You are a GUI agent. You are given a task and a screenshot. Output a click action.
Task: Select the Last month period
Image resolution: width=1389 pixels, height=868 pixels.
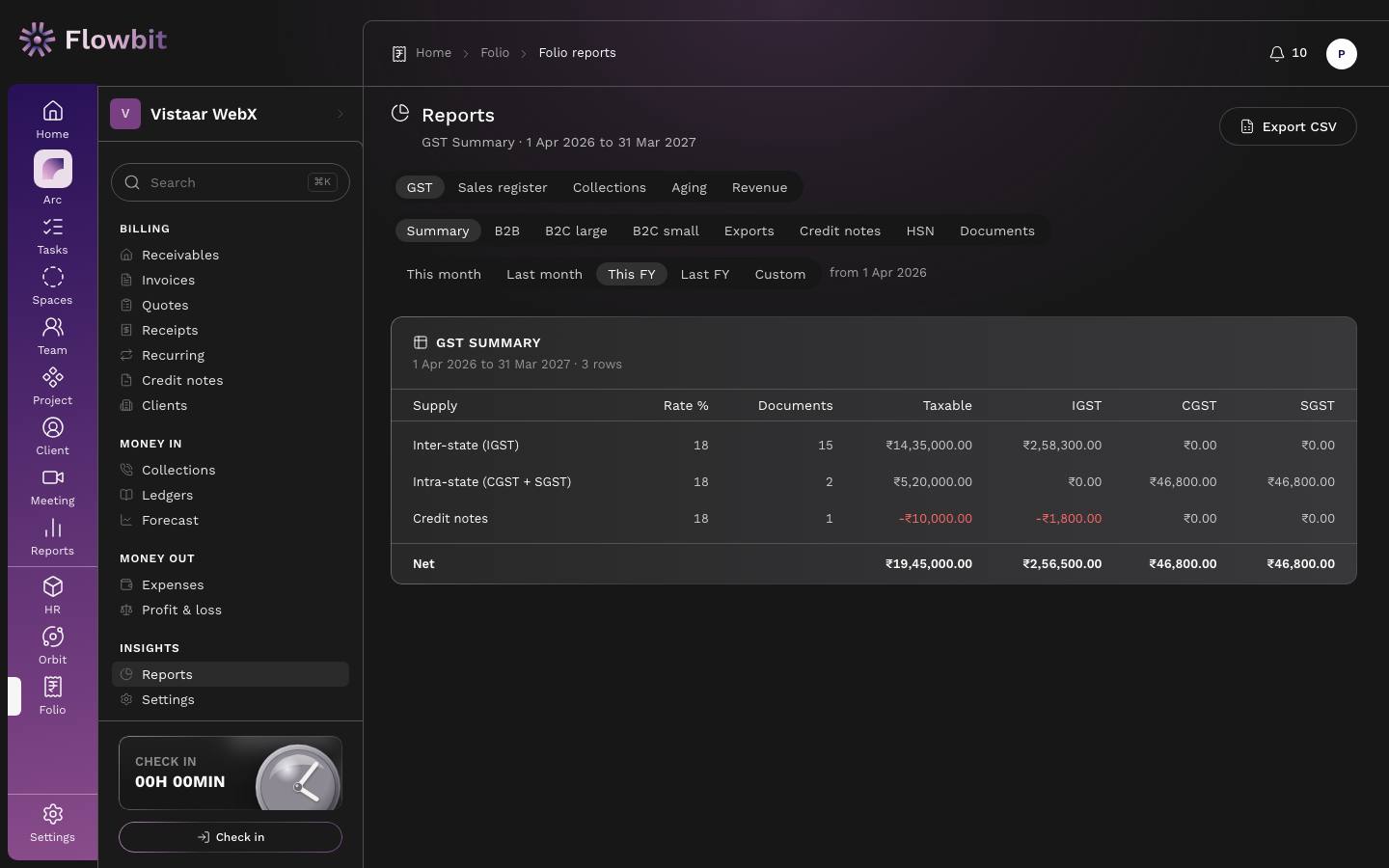tap(544, 274)
